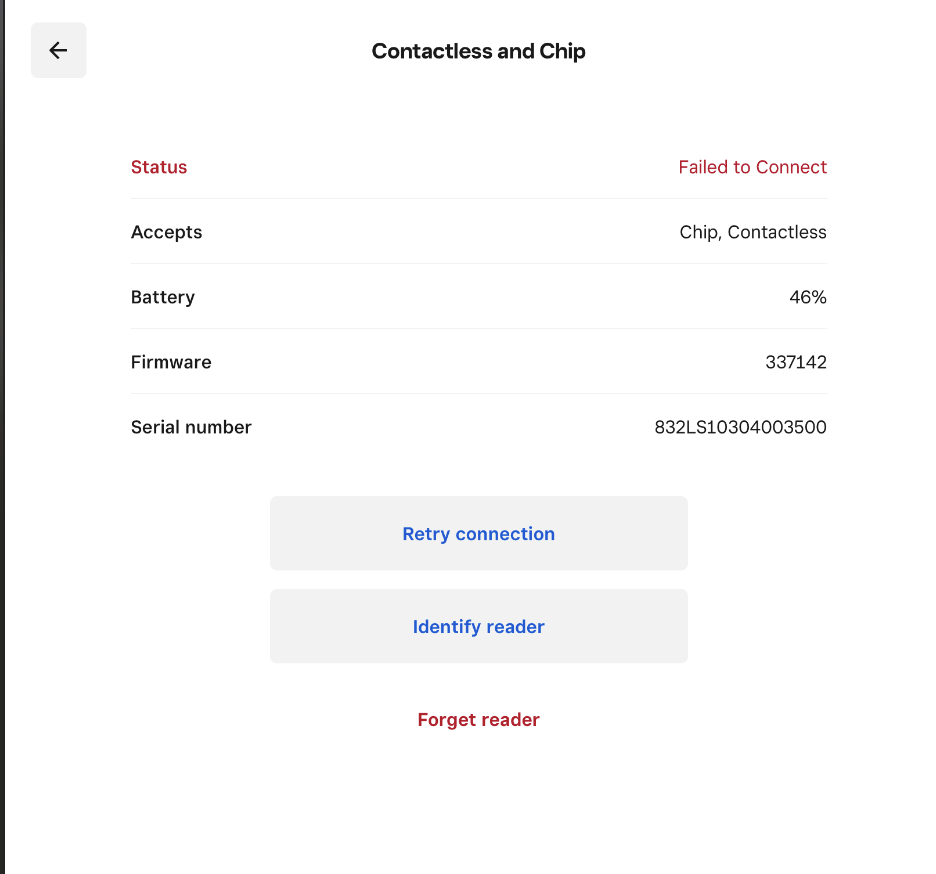This screenshot has width=936, height=874.
Task: Select the Battery row label
Action: (x=162, y=297)
